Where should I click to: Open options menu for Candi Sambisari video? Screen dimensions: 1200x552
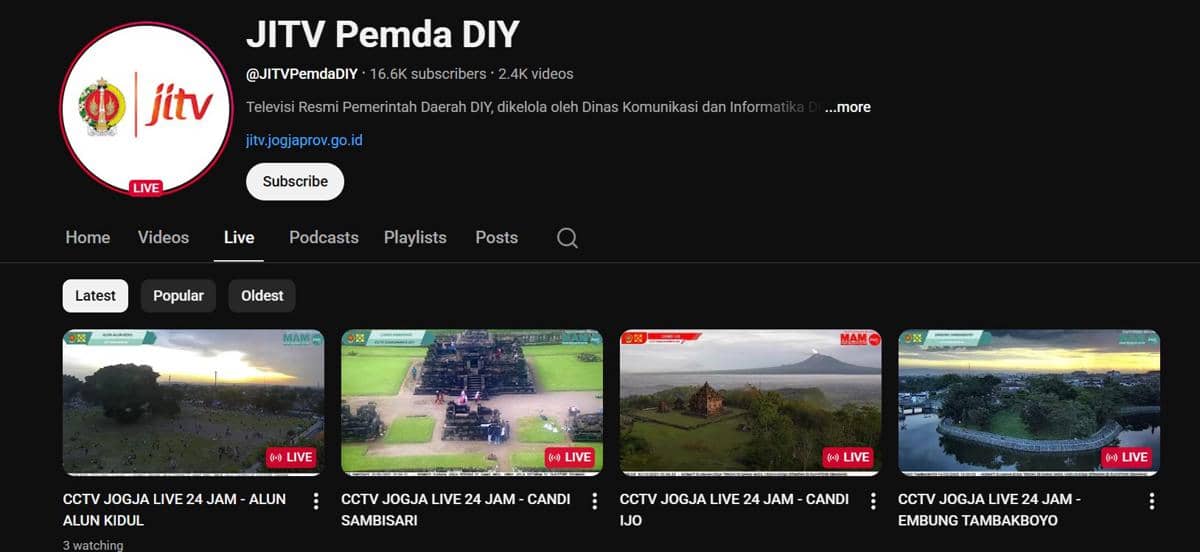[x=594, y=501]
